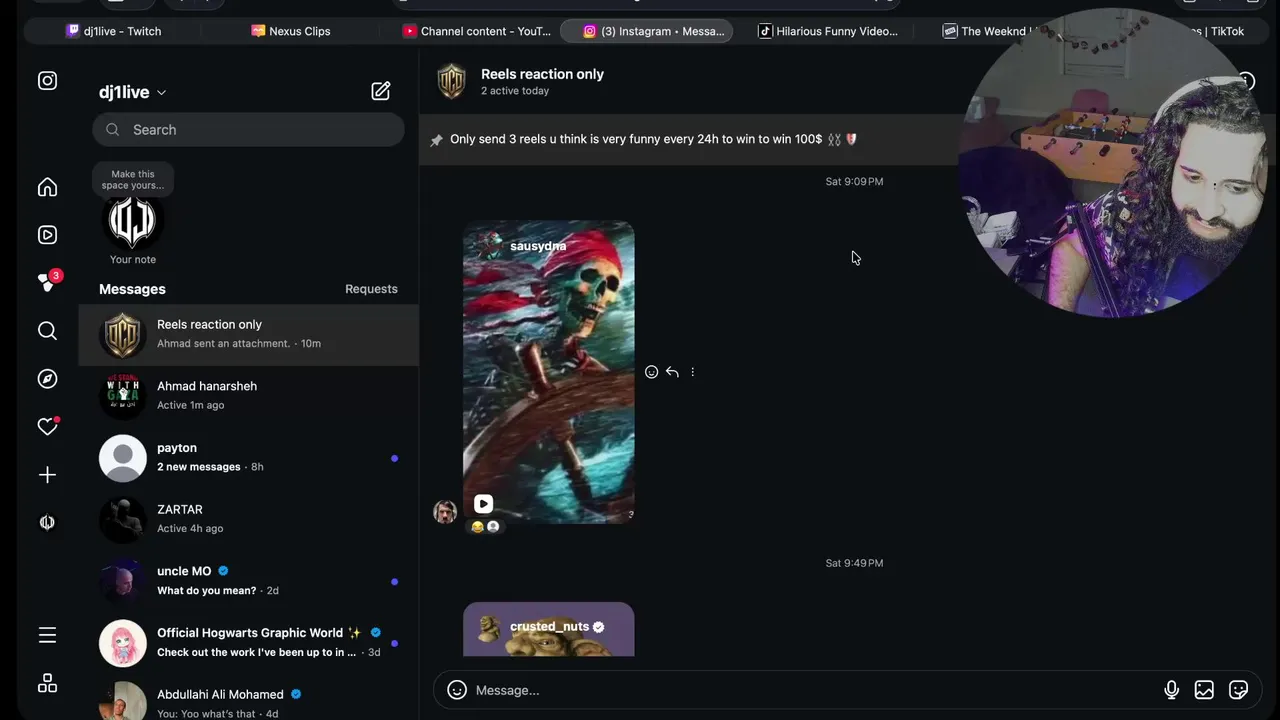Open Reels reaction only group avatar in header

[452, 81]
